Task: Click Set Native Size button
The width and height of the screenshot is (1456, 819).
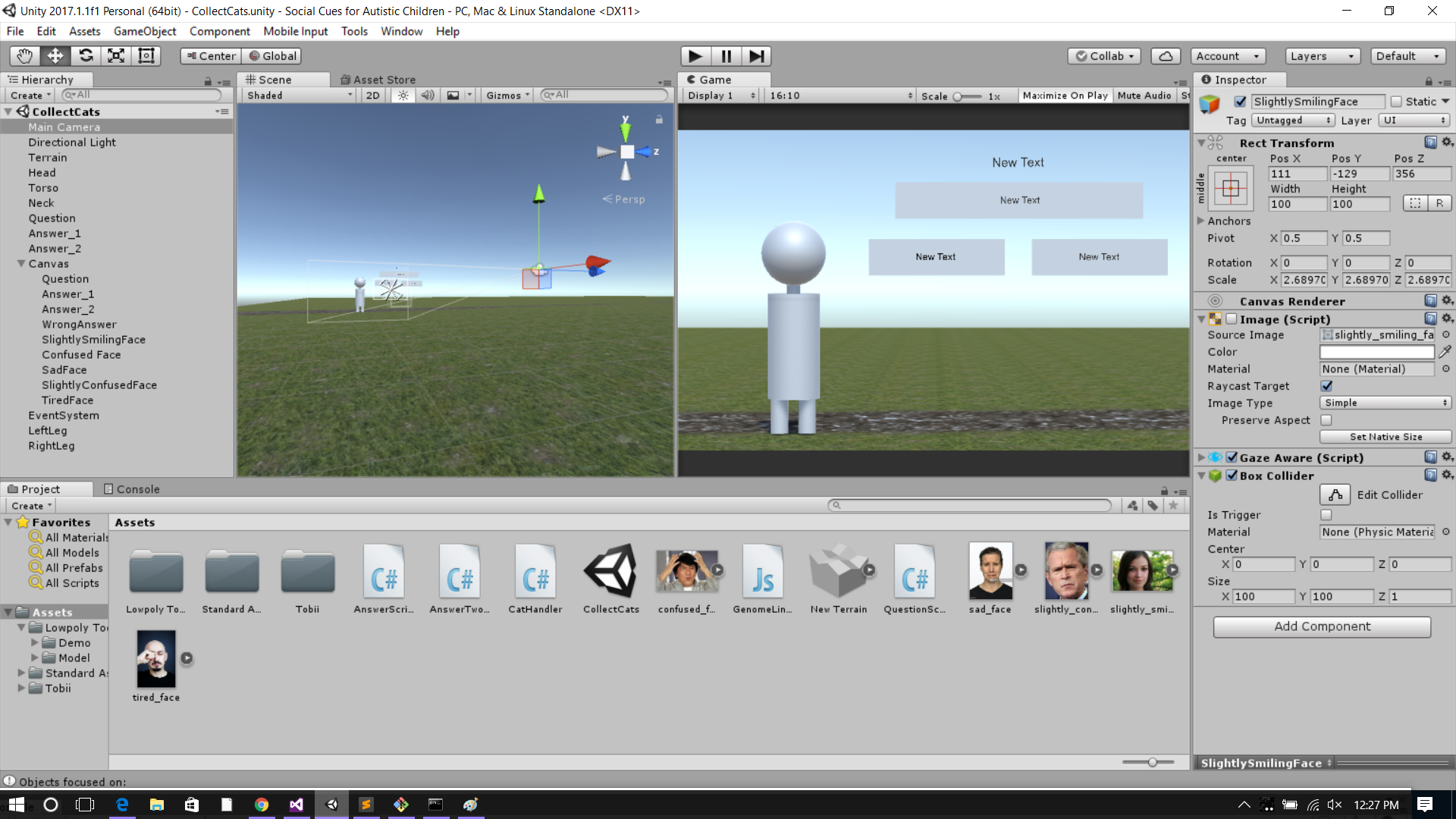Action: point(1385,437)
